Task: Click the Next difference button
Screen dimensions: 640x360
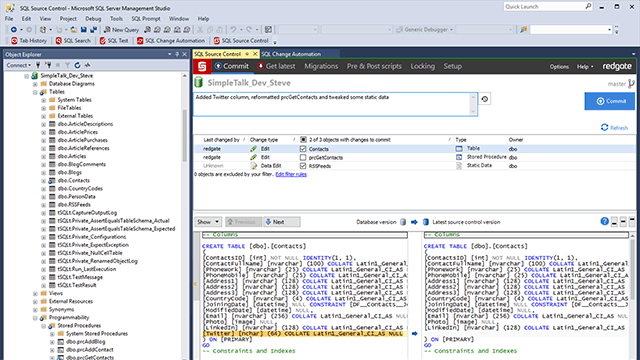Action: 282,222
